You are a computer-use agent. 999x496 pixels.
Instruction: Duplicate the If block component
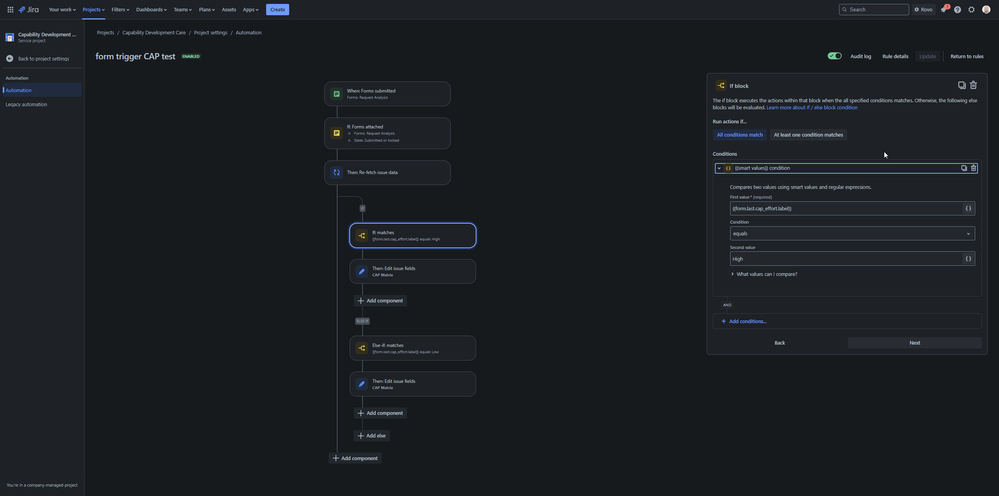pos(962,85)
